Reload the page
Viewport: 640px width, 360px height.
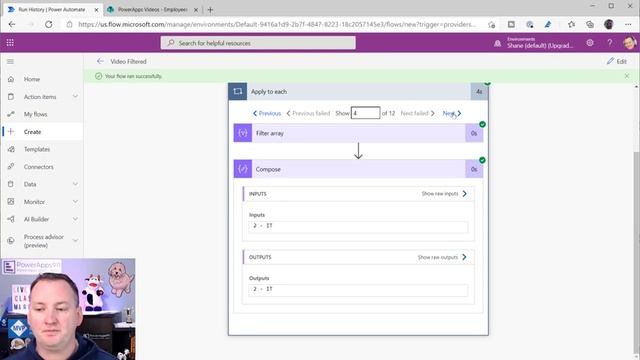coord(49,24)
